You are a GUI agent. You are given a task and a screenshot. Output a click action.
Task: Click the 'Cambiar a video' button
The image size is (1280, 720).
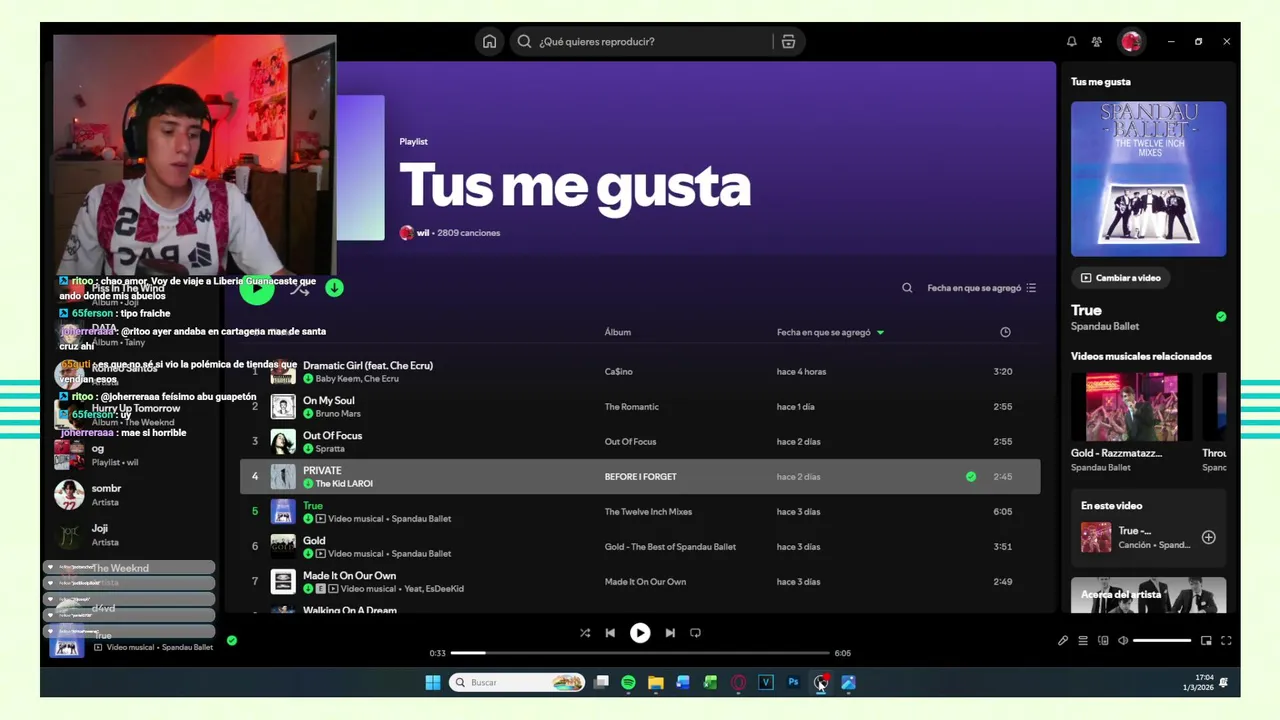[1123, 278]
